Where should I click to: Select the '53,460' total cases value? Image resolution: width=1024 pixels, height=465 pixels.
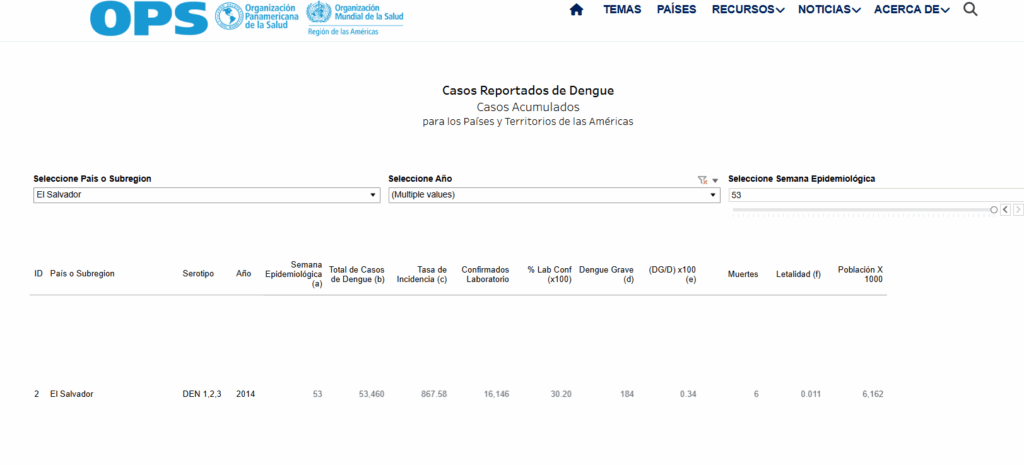click(372, 394)
